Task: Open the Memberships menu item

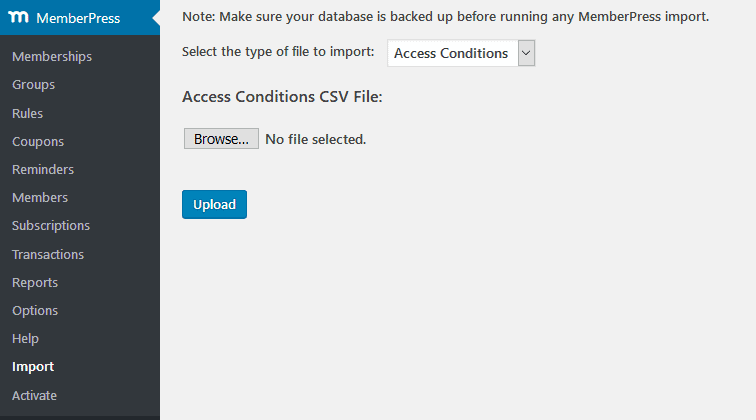Action: pyautogui.click(x=52, y=57)
